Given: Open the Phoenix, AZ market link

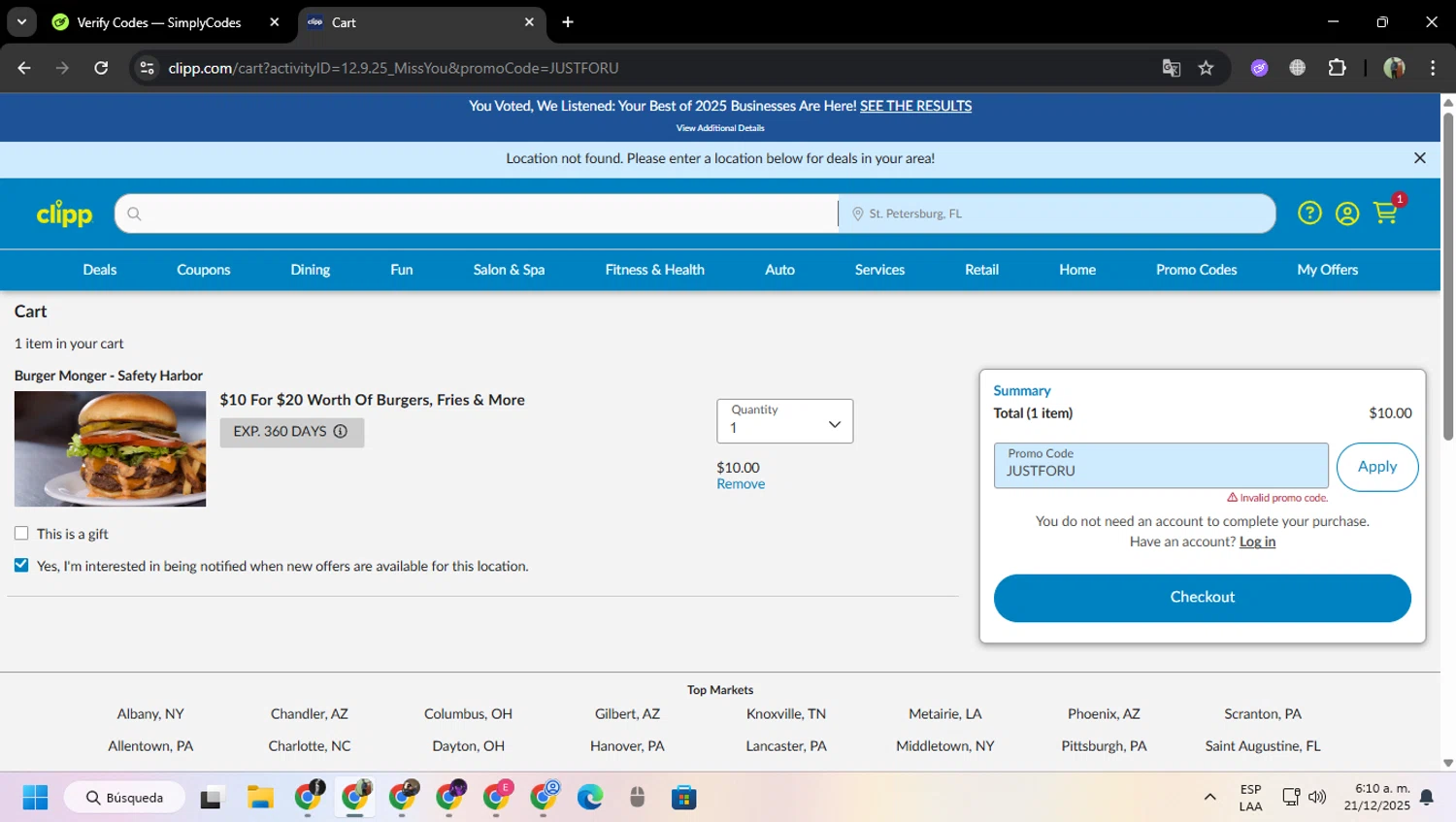Looking at the screenshot, I should pos(1104,714).
